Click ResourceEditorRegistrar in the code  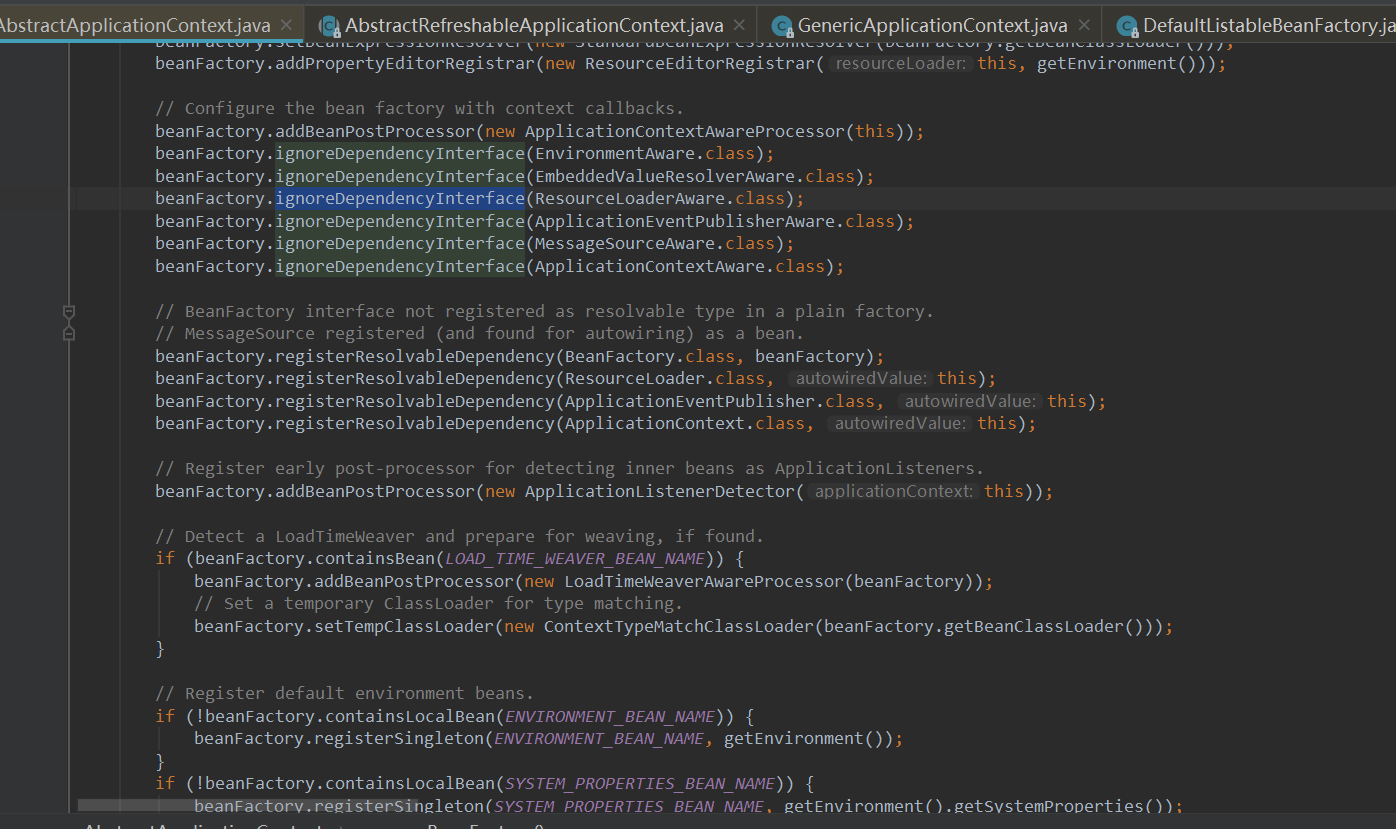(700, 63)
